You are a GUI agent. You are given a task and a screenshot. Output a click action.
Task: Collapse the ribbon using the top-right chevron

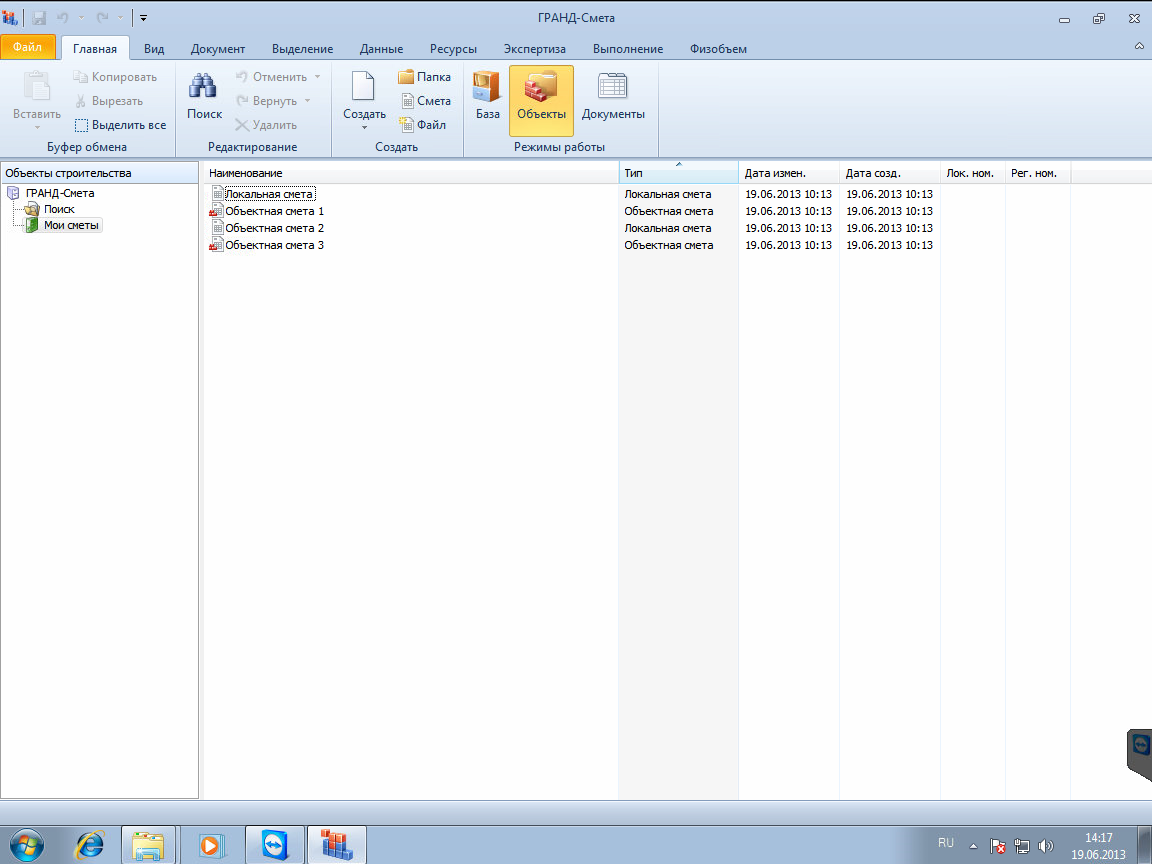pos(1139,47)
